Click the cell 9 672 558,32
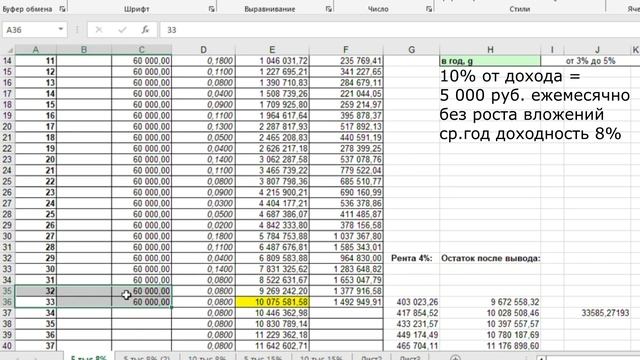 (490, 302)
